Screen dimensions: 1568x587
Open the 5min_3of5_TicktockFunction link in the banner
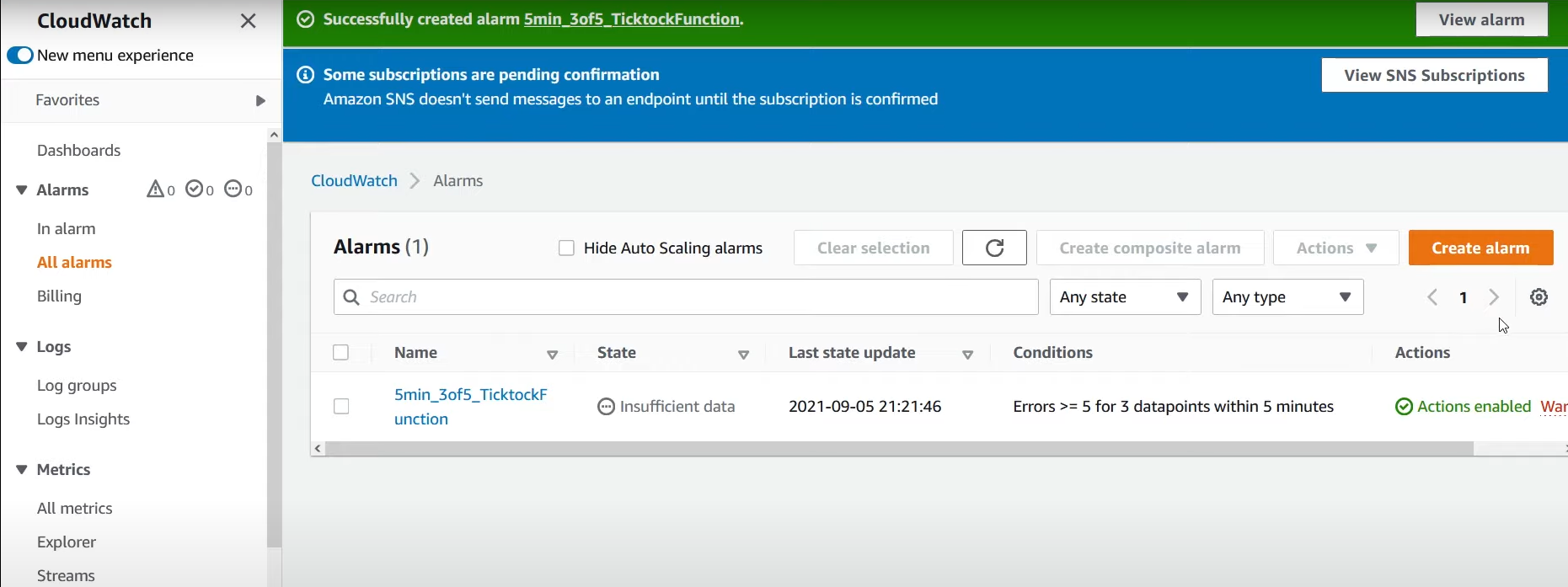(x=631, y=19)
